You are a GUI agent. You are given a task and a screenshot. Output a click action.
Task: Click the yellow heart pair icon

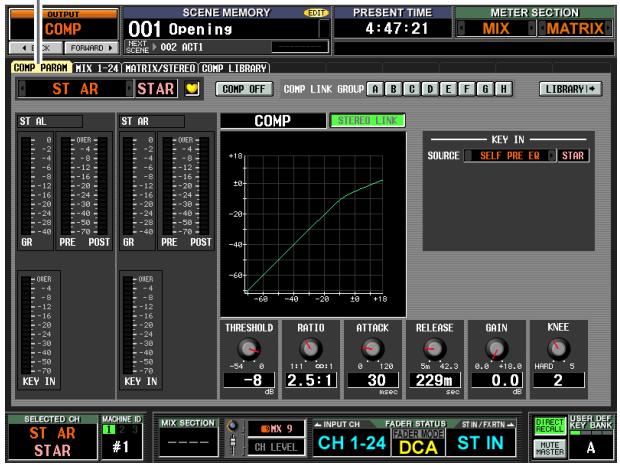192,89
